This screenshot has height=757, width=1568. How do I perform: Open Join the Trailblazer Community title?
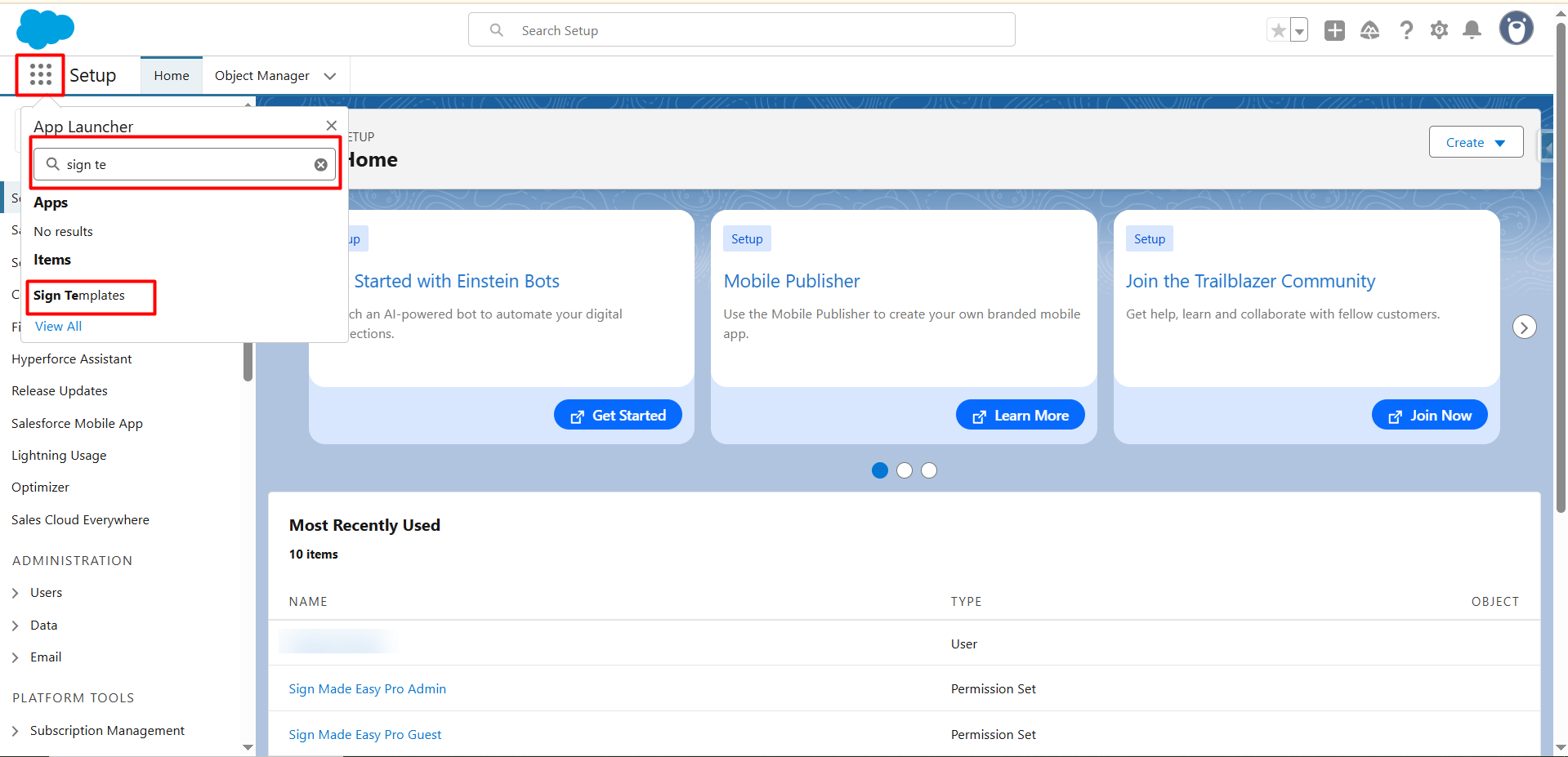pyautogui.click(x=1250, y=281)
